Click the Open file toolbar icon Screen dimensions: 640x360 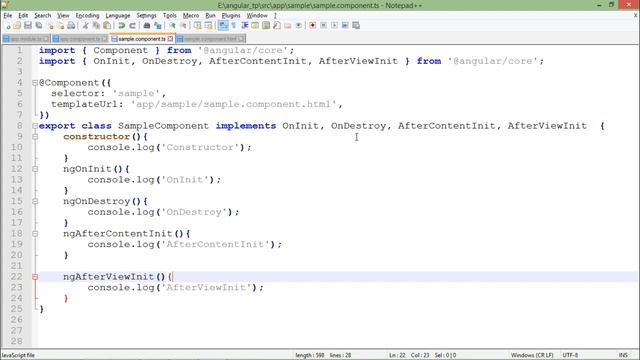coord(17,25)
